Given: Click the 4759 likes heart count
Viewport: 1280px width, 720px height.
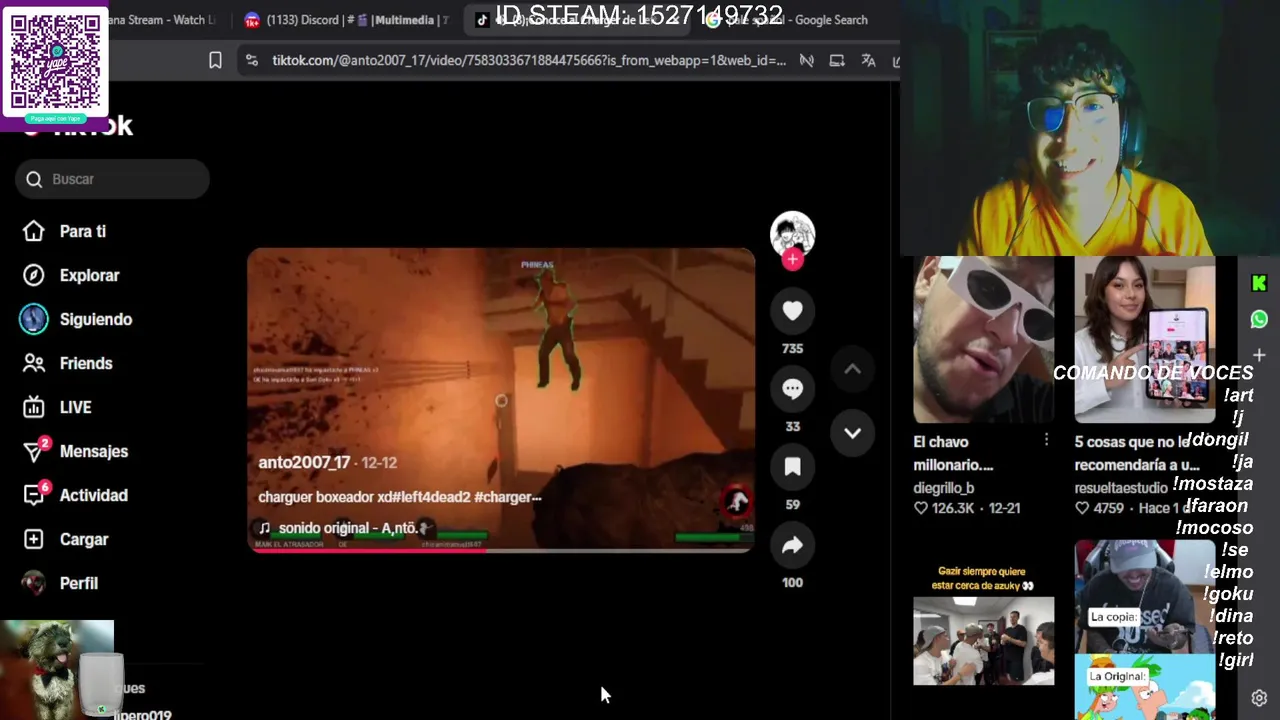Looking at the screenshot, I should click(x=1100, y=508).
